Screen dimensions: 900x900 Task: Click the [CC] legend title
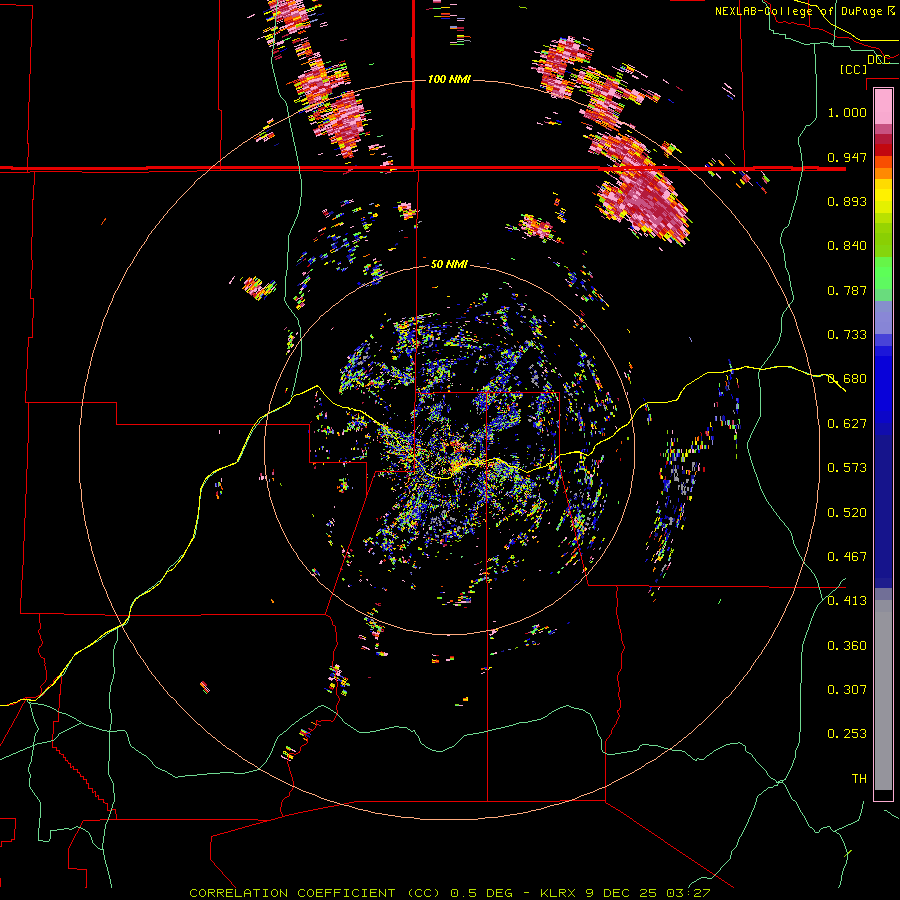tap(853, 69)
